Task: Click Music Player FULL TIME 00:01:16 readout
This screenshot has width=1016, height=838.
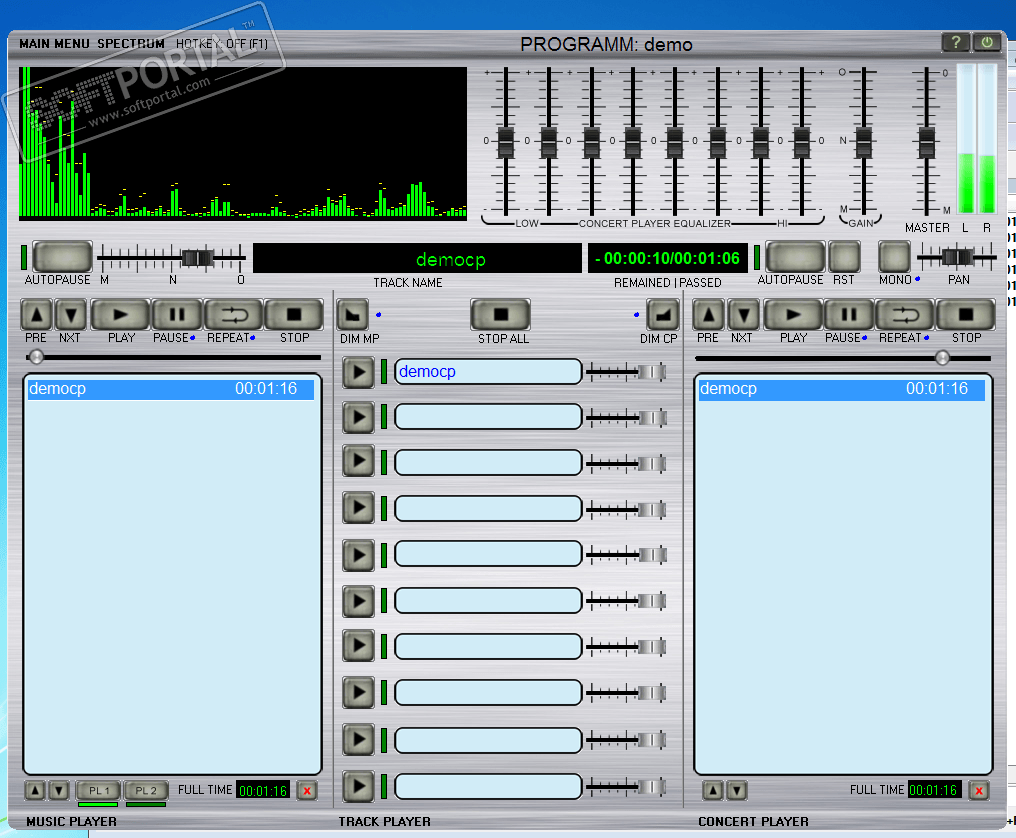Action: 263,791
